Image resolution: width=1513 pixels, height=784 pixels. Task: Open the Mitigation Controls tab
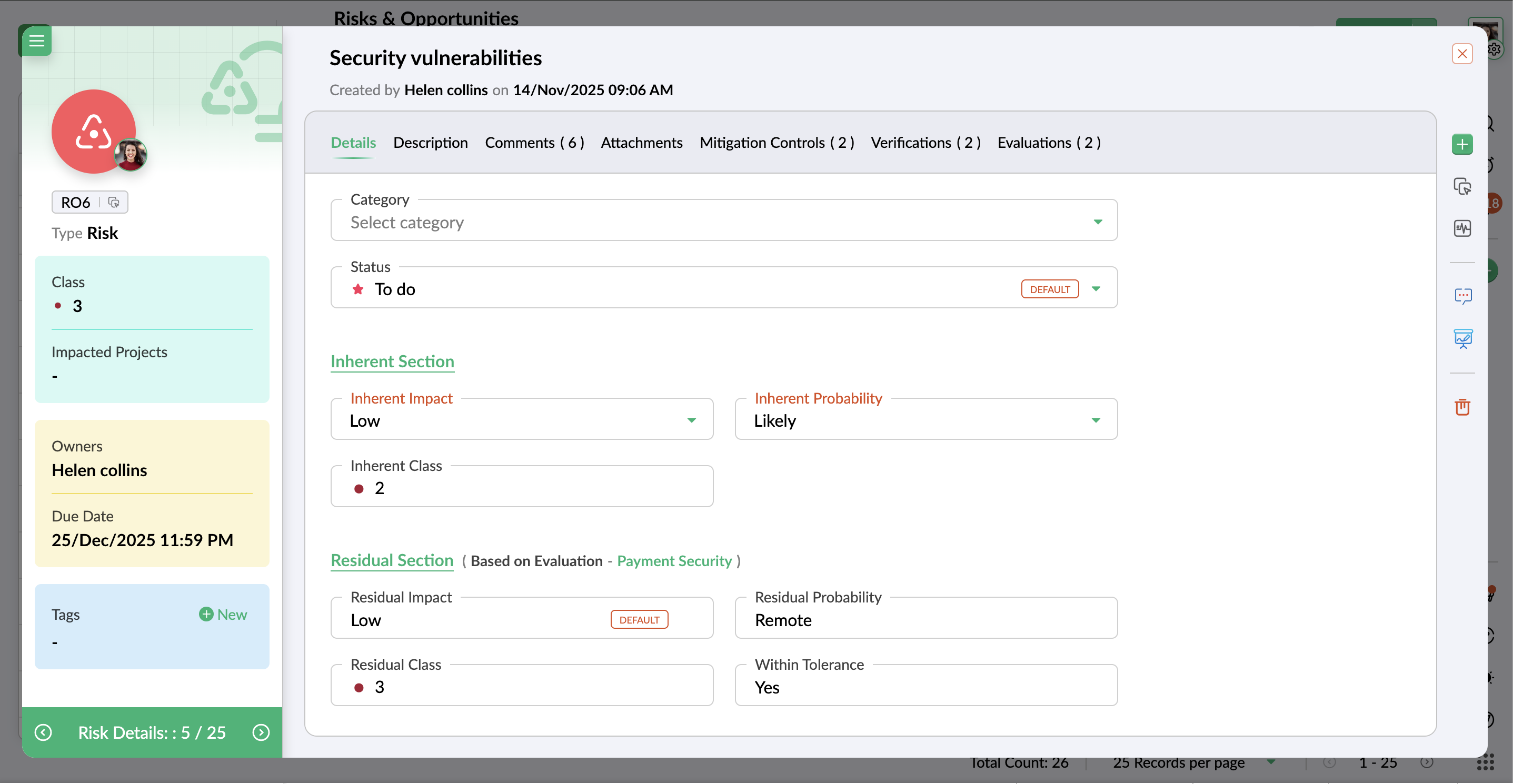coord(776,143)
